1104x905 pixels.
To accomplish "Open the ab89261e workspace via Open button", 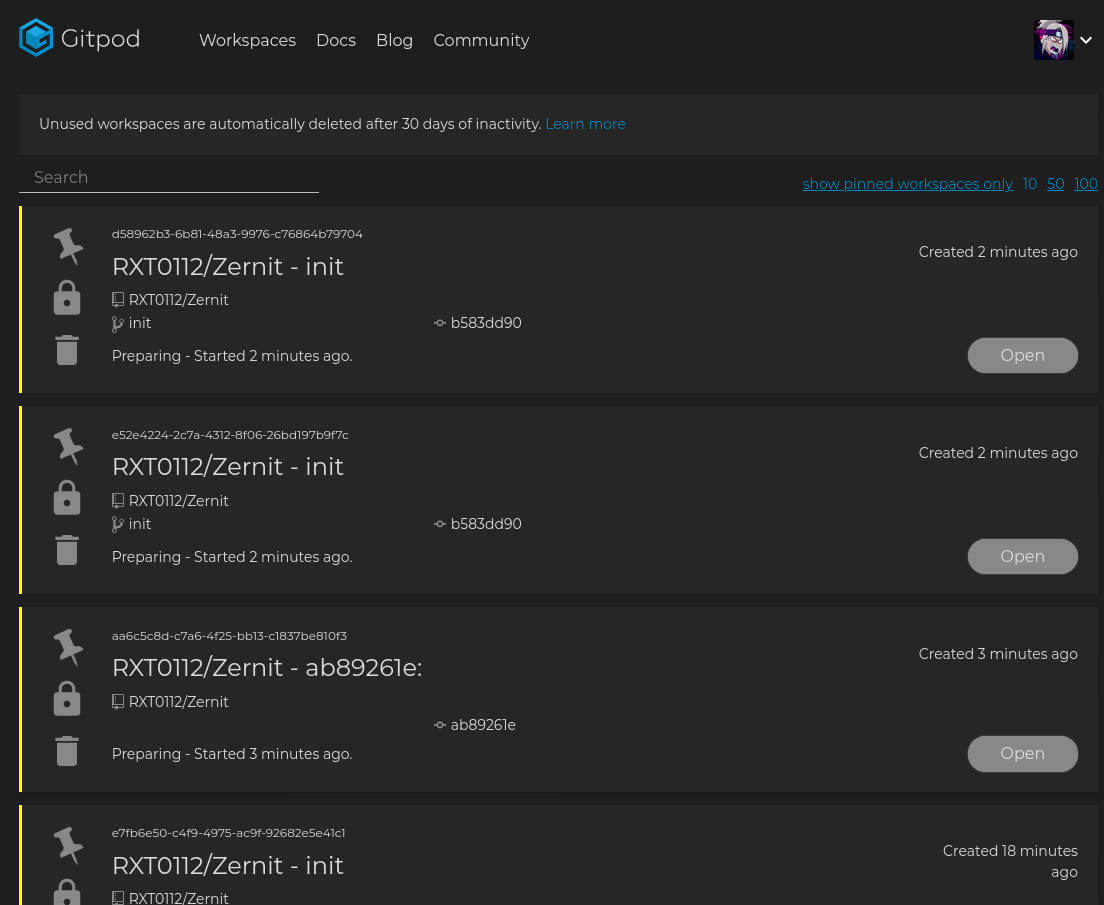I will pos(1022,754).
